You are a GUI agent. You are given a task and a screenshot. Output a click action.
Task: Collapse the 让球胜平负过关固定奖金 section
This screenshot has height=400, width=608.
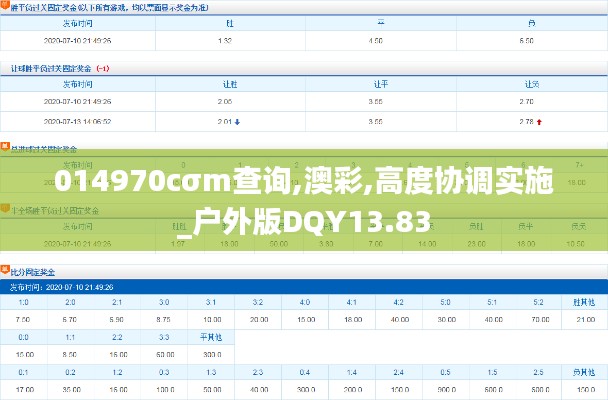pyautogui.click(x=60, y=69)
